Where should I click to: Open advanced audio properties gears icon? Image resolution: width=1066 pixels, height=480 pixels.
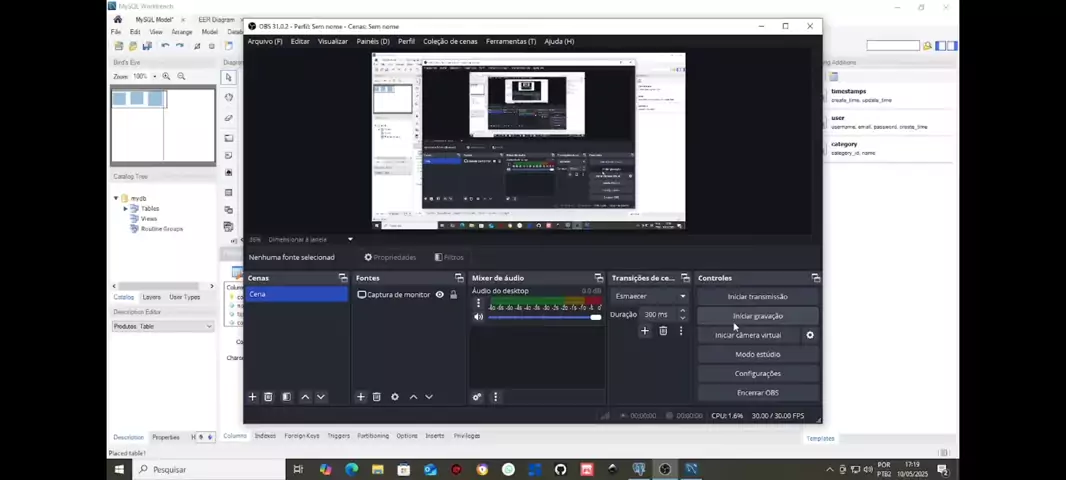pyautogui.click(x=477, y=397)
